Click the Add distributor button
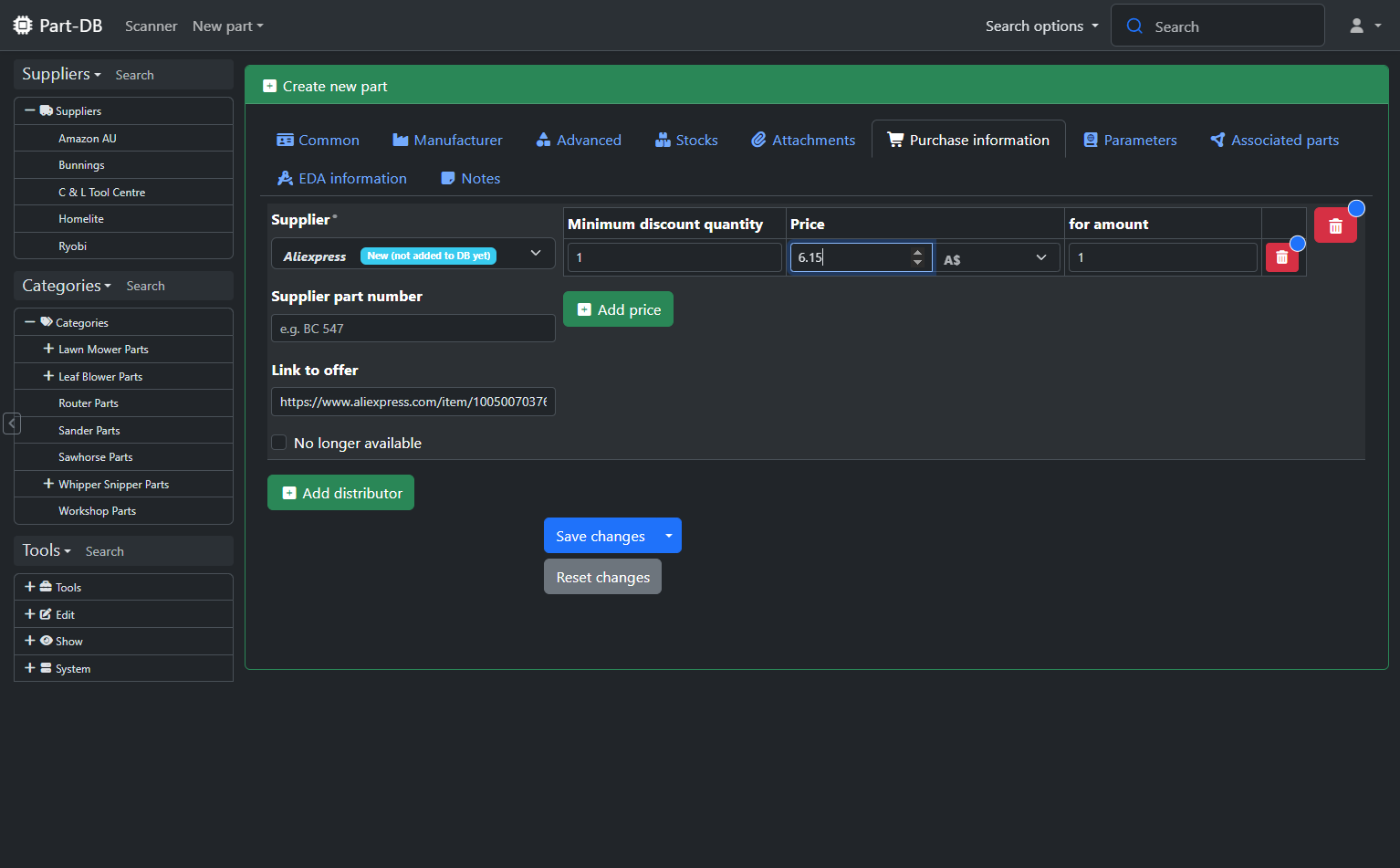This screenshot has width=1400, height=868. tap(340, 493)
